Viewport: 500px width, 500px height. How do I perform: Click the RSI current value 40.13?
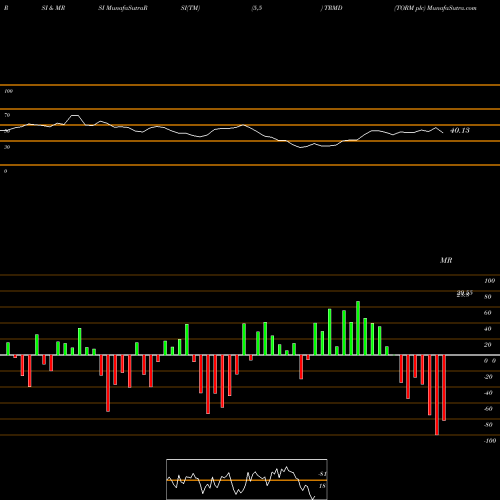coord(460,130)
